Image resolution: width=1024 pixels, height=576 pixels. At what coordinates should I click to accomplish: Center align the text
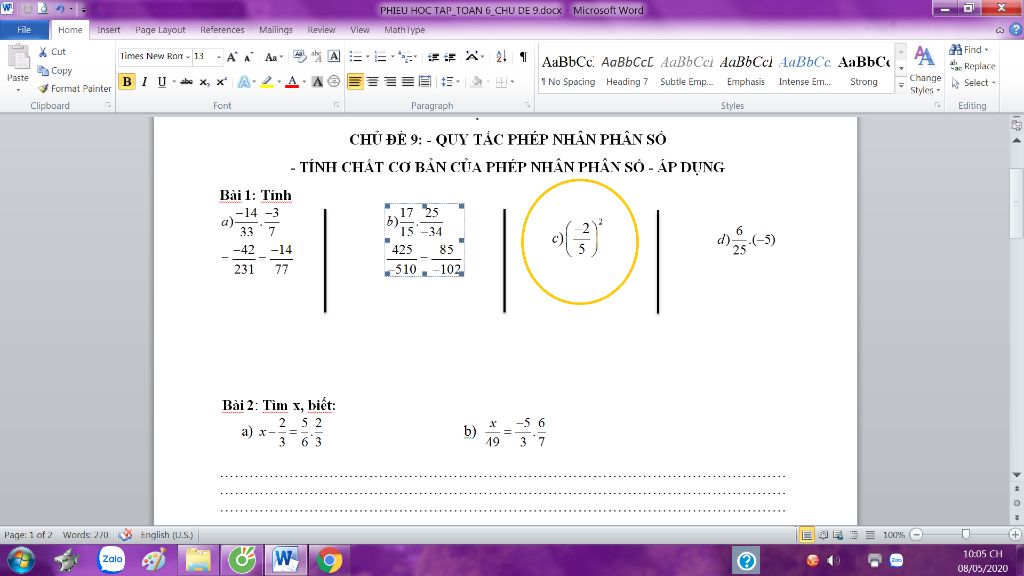pyautogui.click(x=372, y=82)
